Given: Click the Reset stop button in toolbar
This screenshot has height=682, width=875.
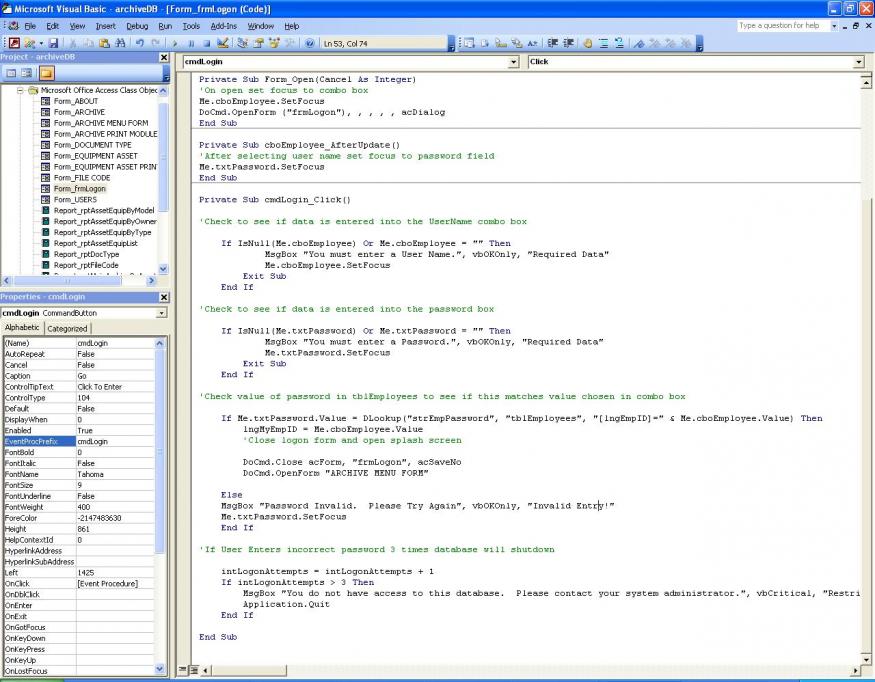Looking at the screenshot, I should coord(207,43).
